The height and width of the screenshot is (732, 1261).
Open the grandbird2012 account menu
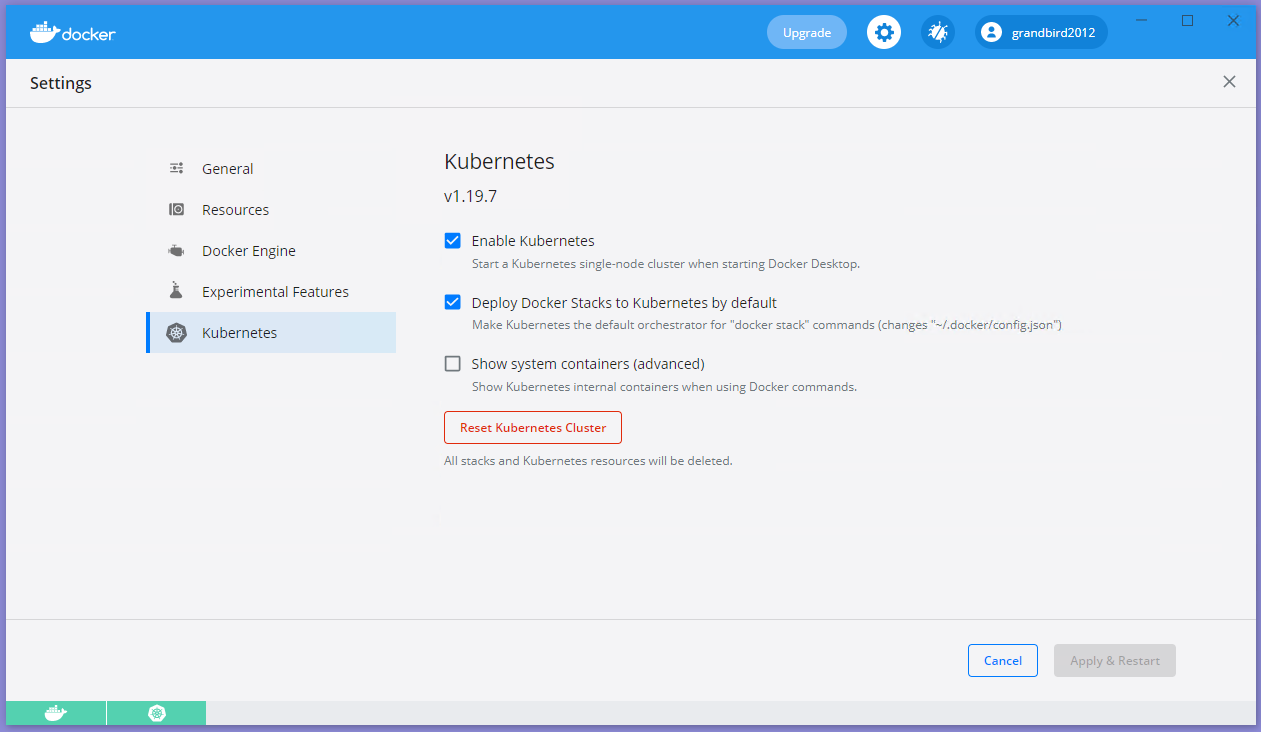1041,32
